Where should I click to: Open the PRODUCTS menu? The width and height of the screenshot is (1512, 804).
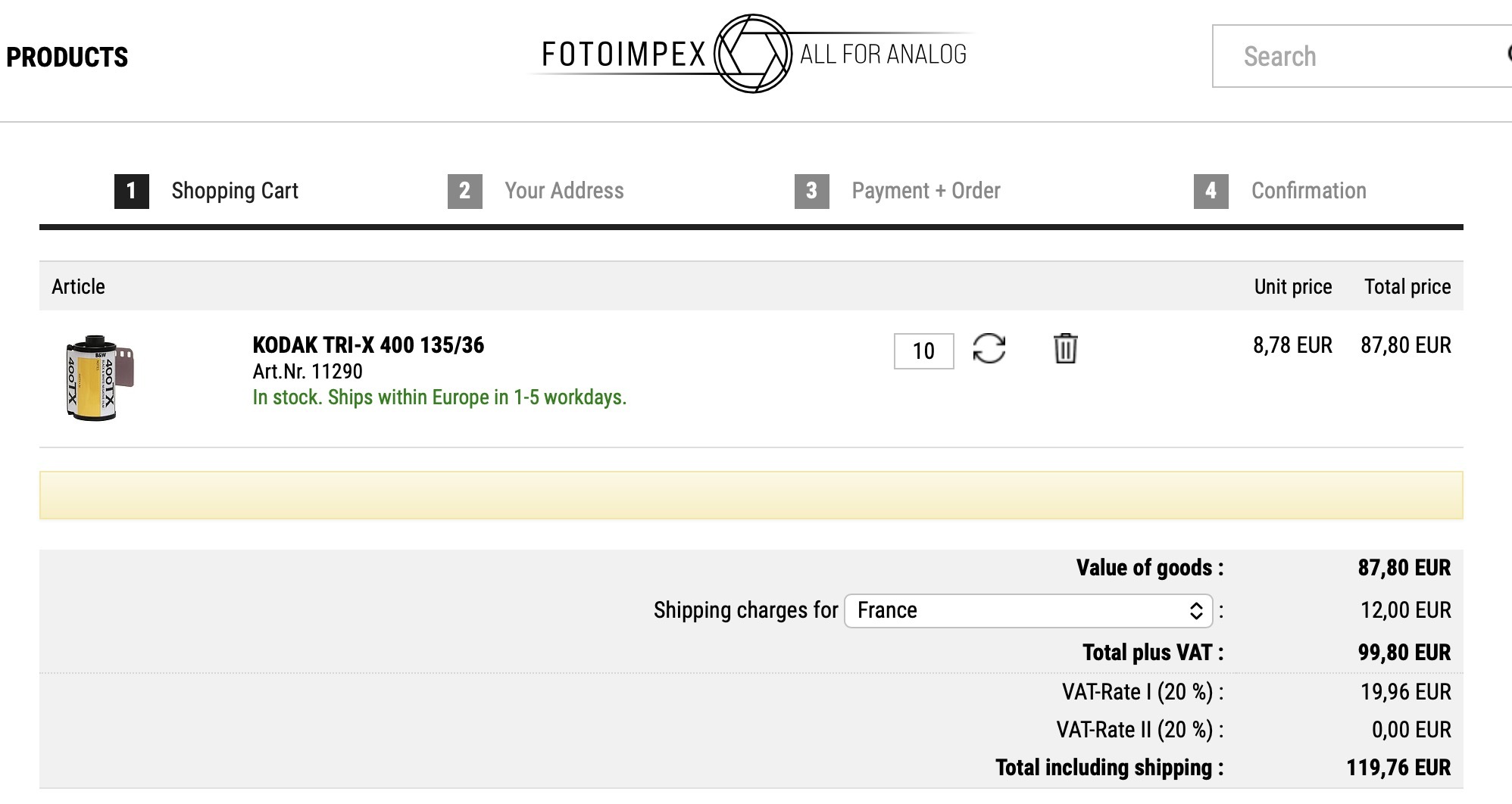coord(67,58)
